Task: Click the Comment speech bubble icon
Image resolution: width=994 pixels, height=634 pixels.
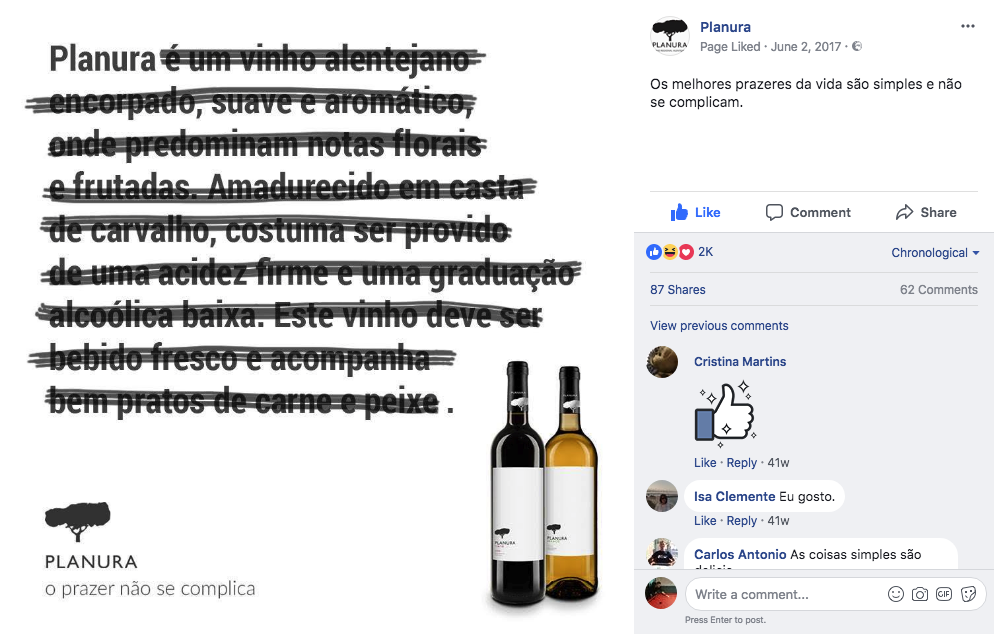Action: coord(774,212)
